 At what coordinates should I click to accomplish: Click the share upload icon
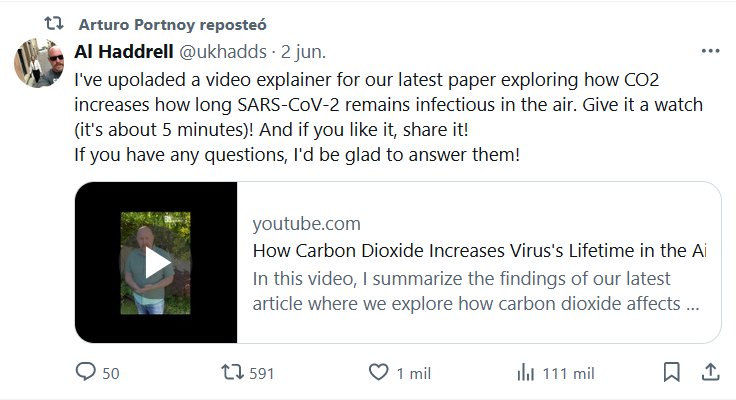coord(709,373)
